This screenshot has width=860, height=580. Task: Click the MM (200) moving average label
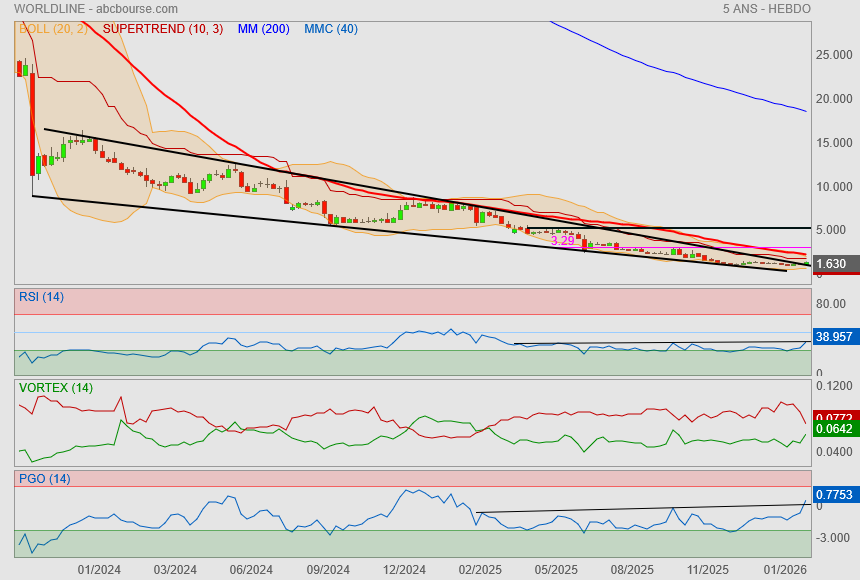coord(263,29)
